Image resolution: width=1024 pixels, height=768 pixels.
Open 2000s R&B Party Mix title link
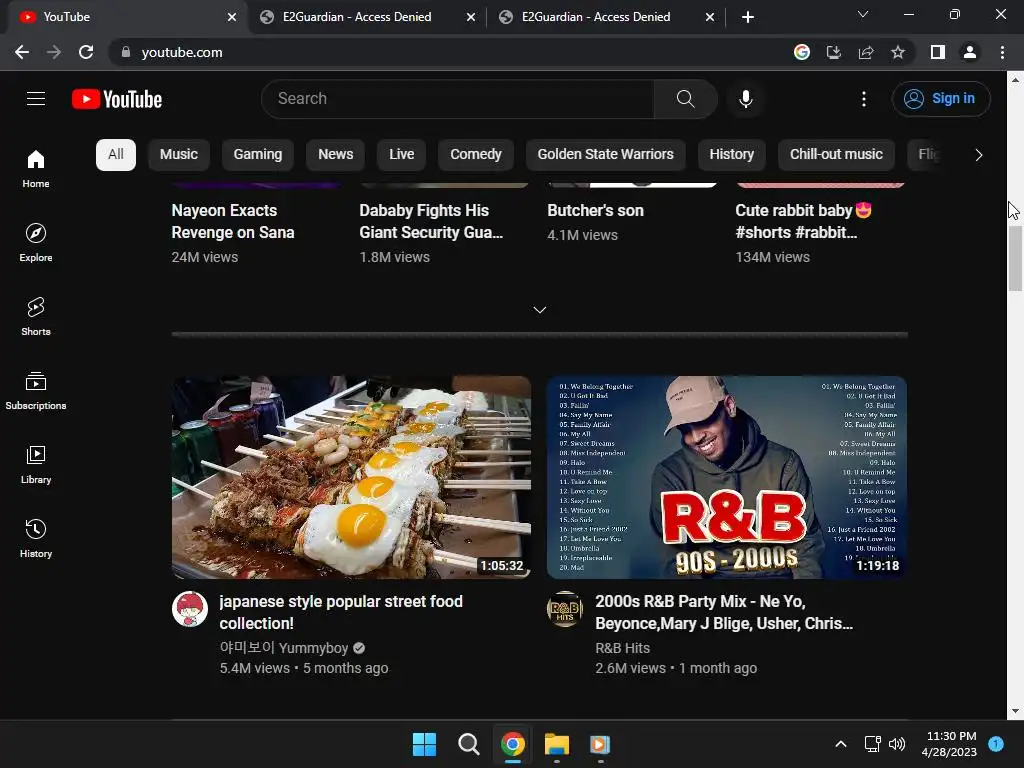click(724, 612)
